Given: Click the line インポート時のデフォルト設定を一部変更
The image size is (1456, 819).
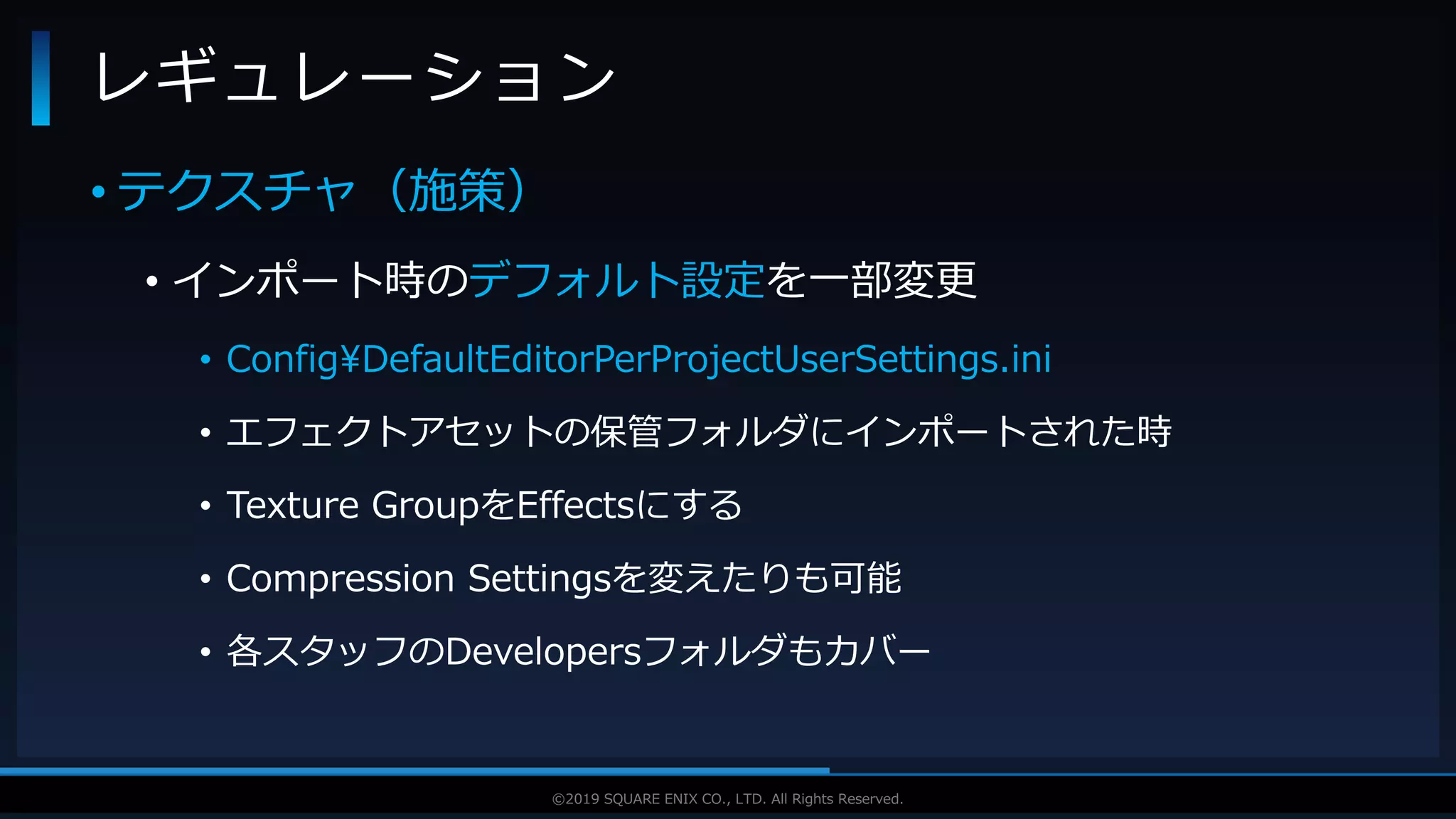Looking at the screenshot, I should [574, 279].
